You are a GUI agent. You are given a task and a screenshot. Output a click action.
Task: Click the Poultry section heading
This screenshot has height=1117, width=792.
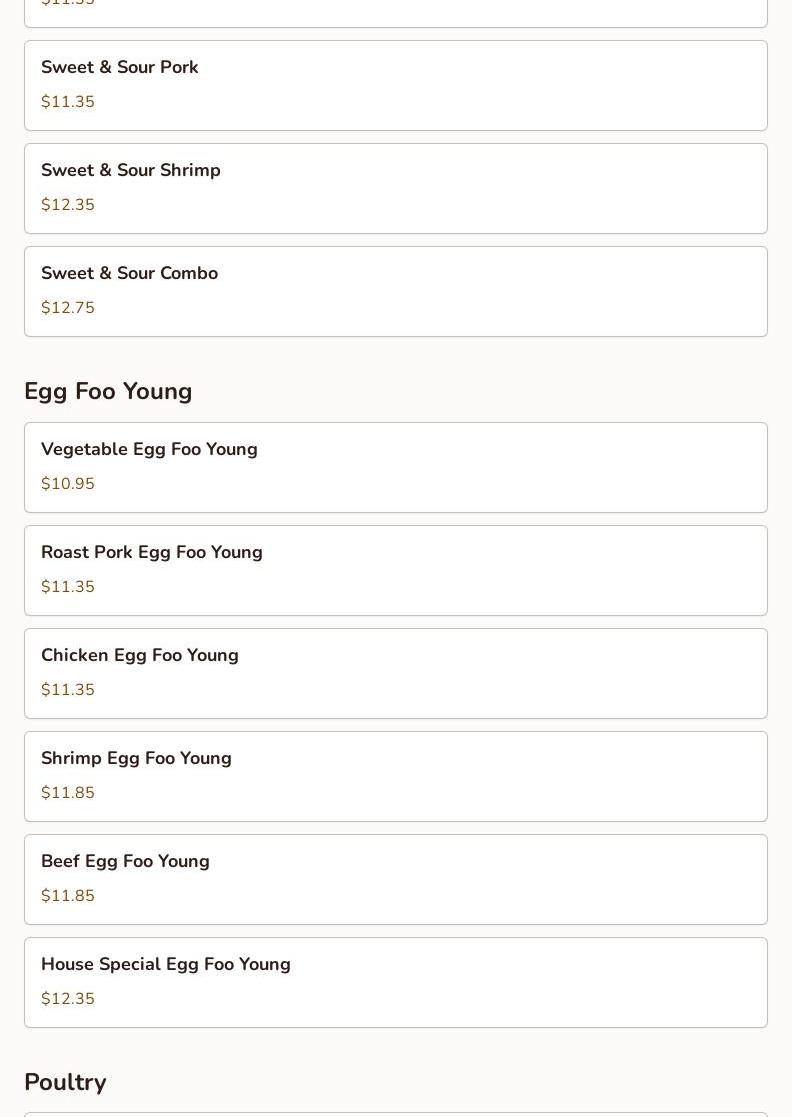(x=65, y=1082)
